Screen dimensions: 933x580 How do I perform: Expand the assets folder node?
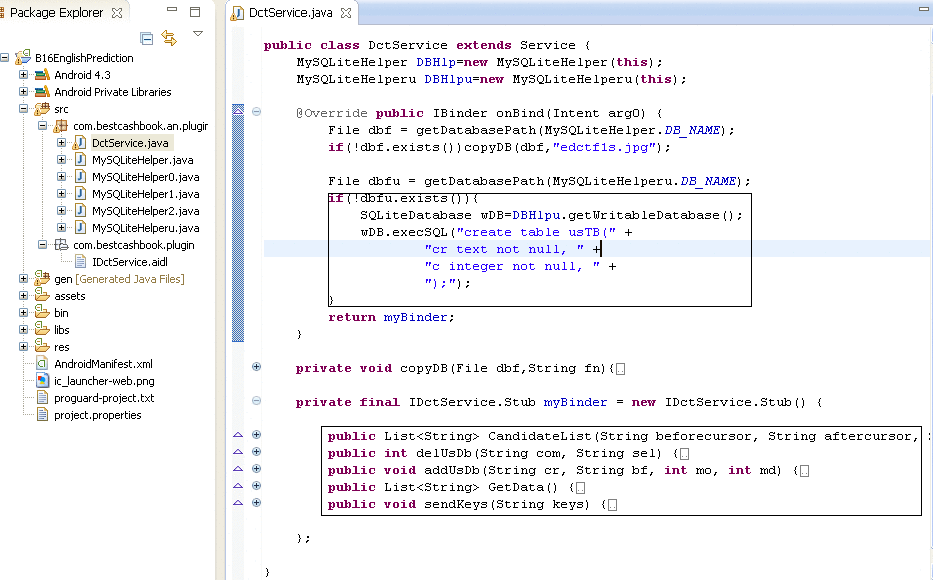coord(23,296)
